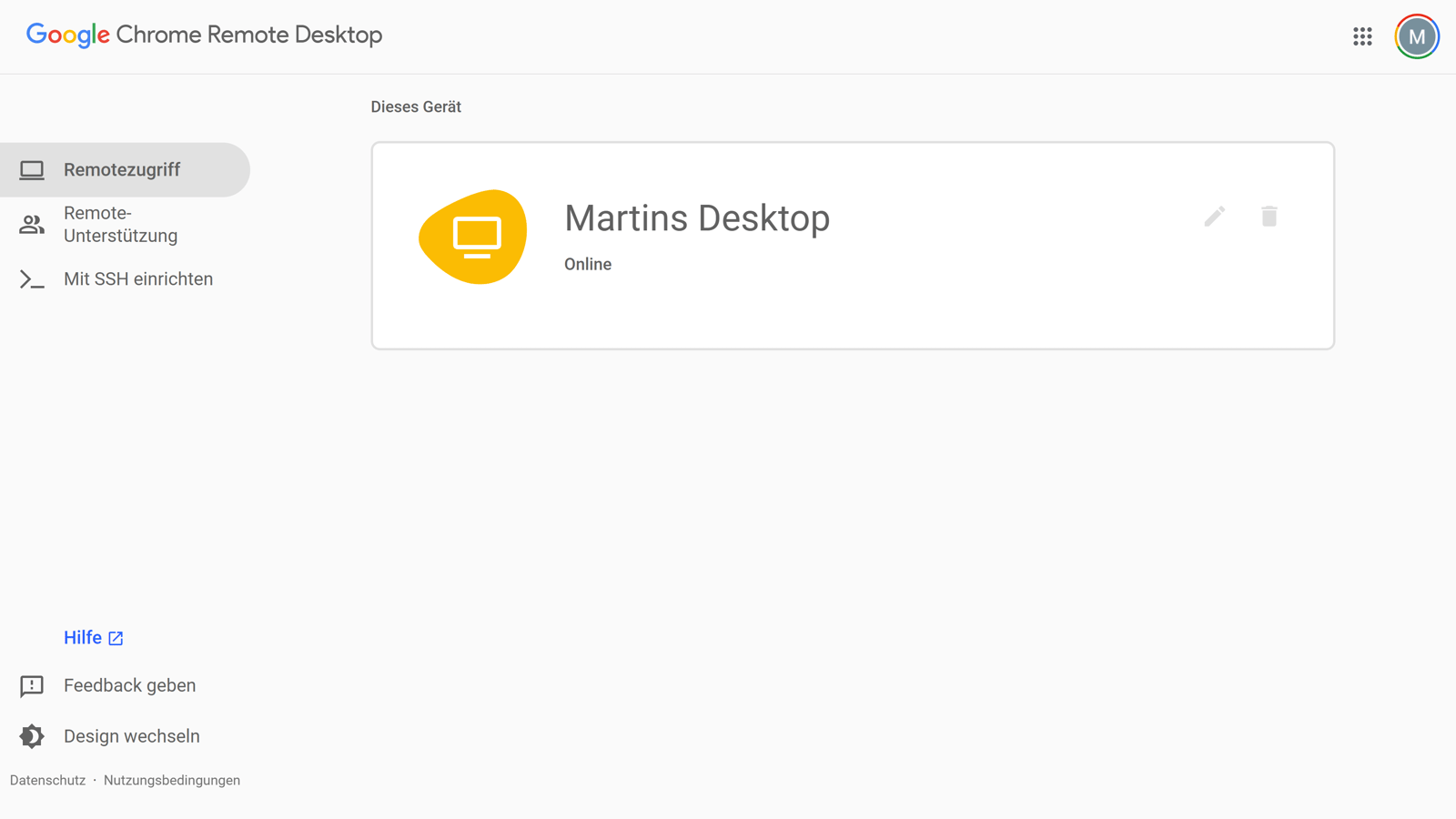
Task: Click the Feedback geben option
Action: pos(129,685)
